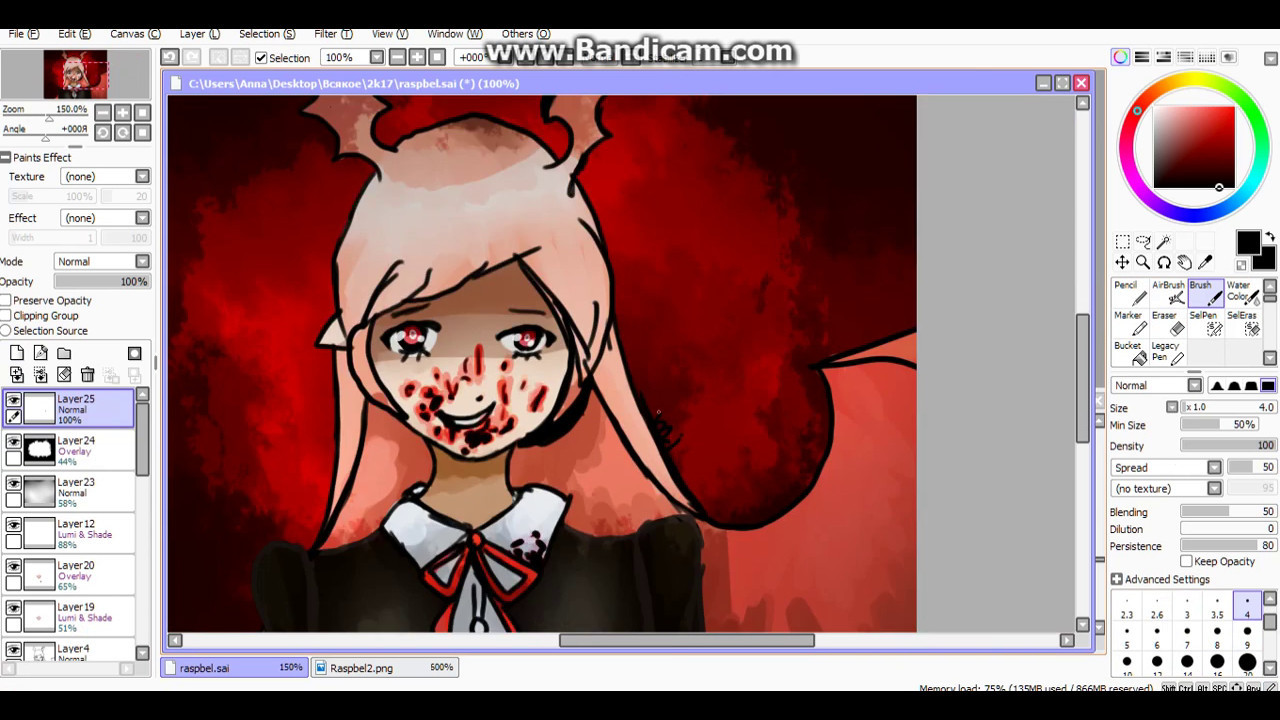Click the undo arrow in the toolbar

click(169, 57)
